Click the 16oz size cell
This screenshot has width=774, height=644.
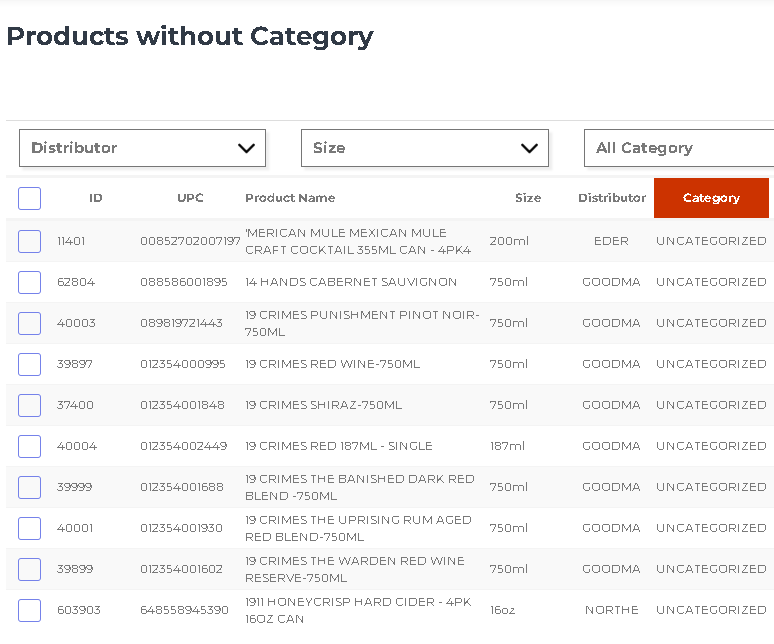pos(503,610)
